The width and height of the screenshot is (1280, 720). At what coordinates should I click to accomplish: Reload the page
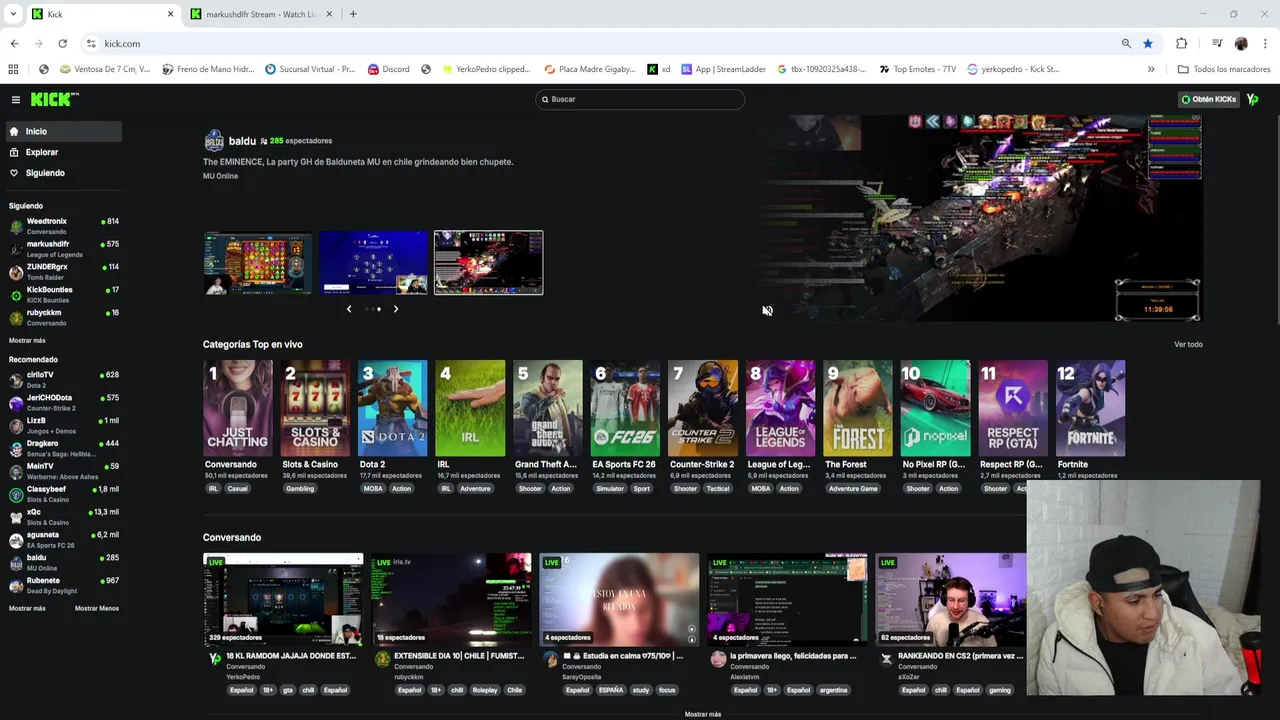coord(62,43)
